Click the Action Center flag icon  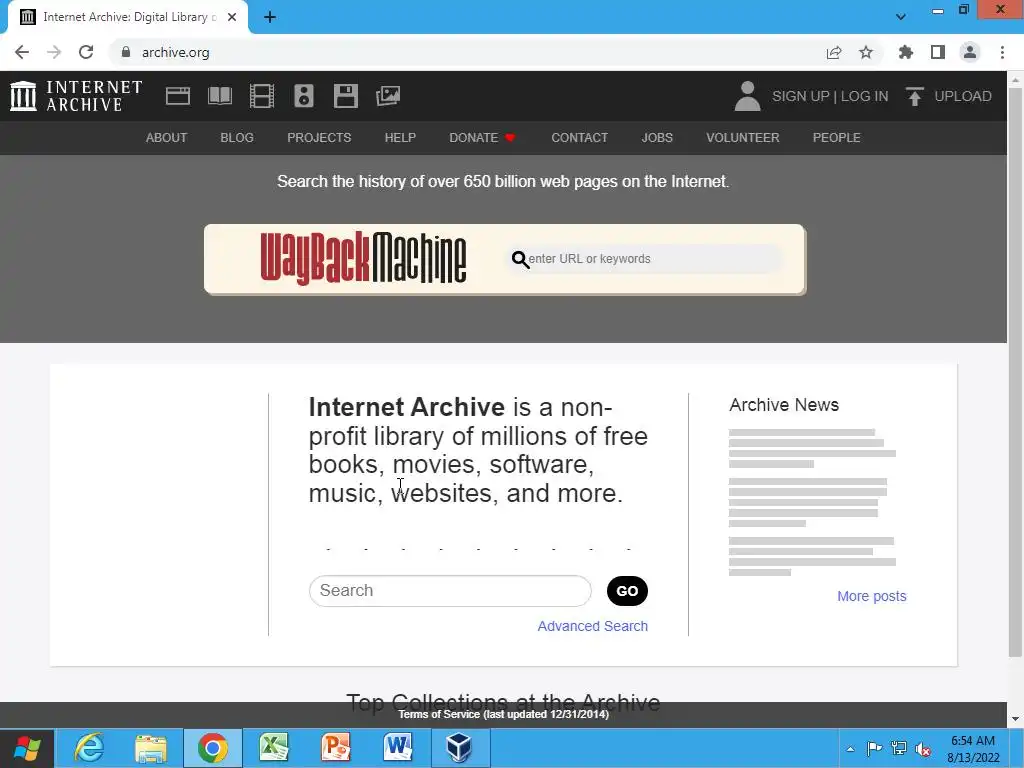click(874, 749)
